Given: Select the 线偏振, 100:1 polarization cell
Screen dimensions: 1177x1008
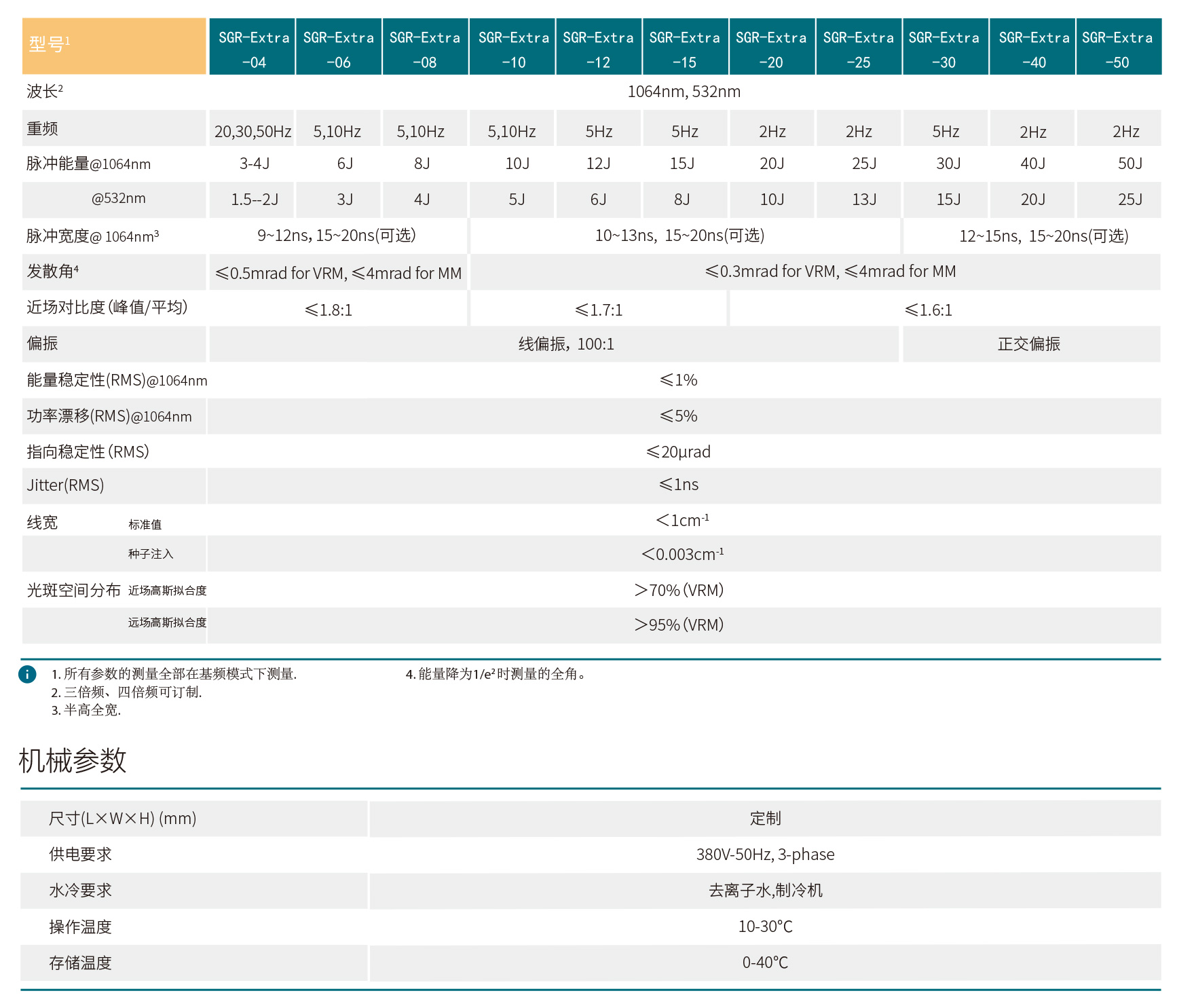Looking at the screenshot, I should 566,344.
